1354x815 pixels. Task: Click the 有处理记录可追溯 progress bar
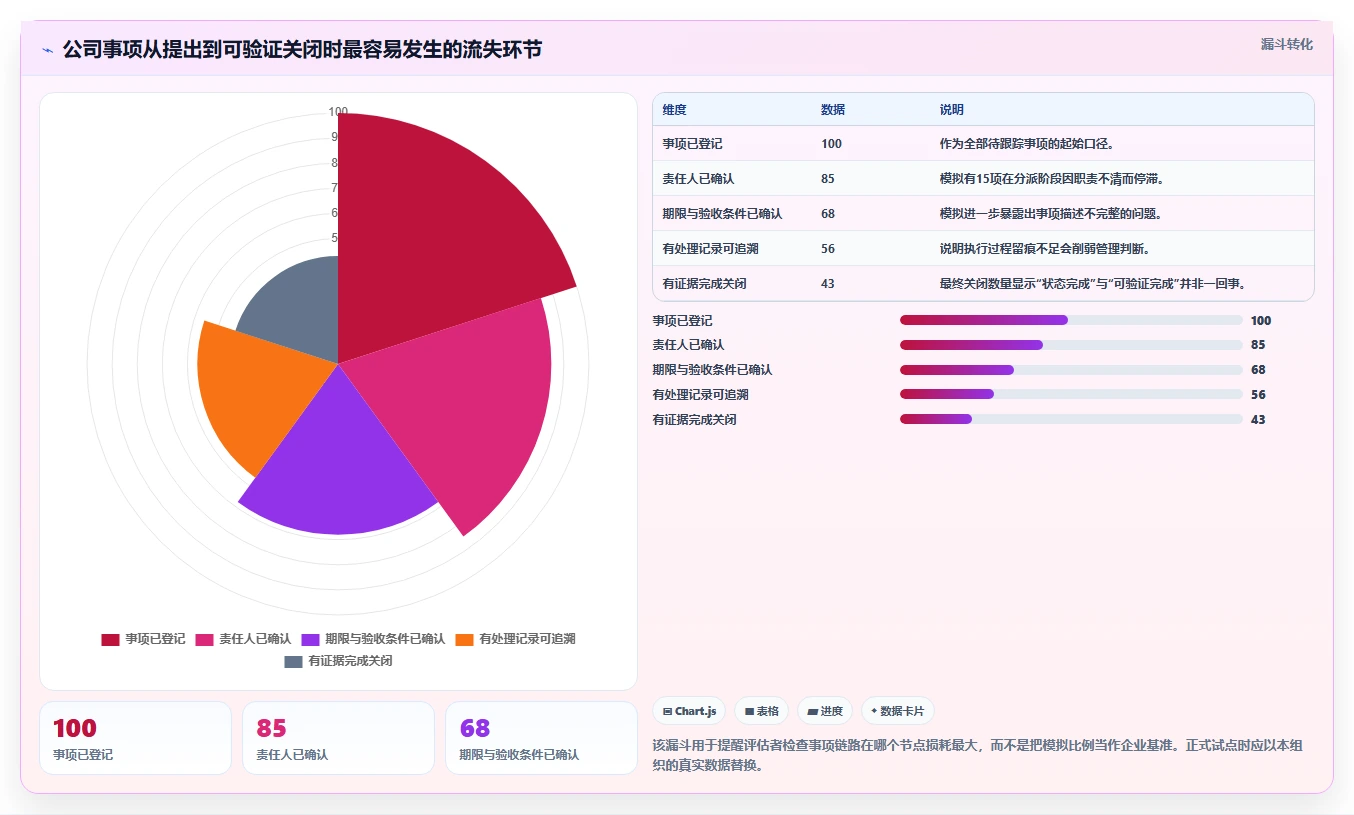1071,395
